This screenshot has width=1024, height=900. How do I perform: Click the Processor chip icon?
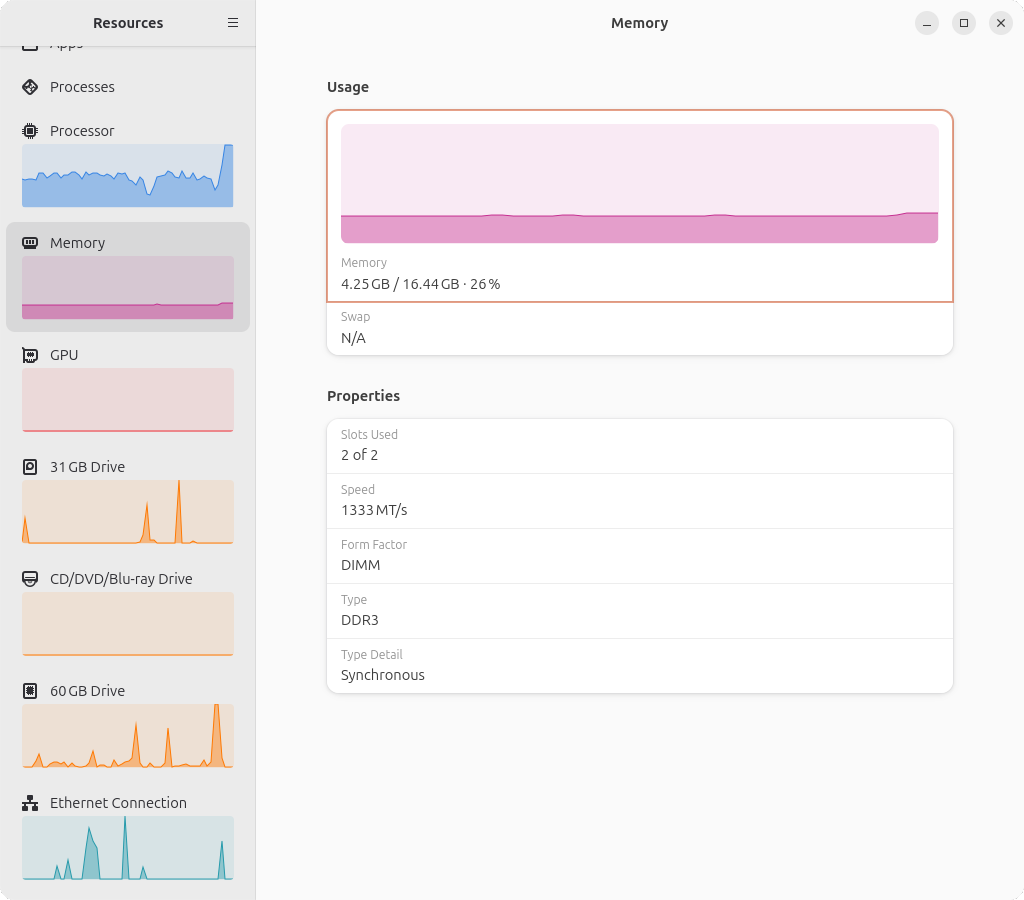(30, 131)
